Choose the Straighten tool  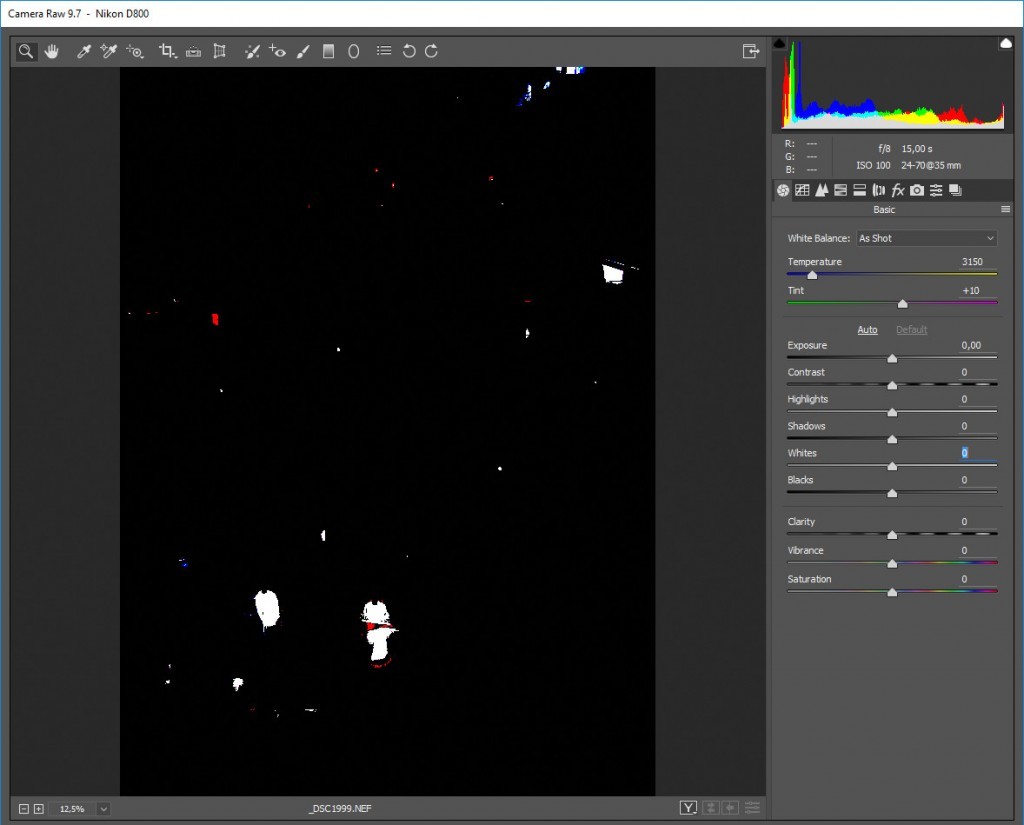(x=194, y=51)
